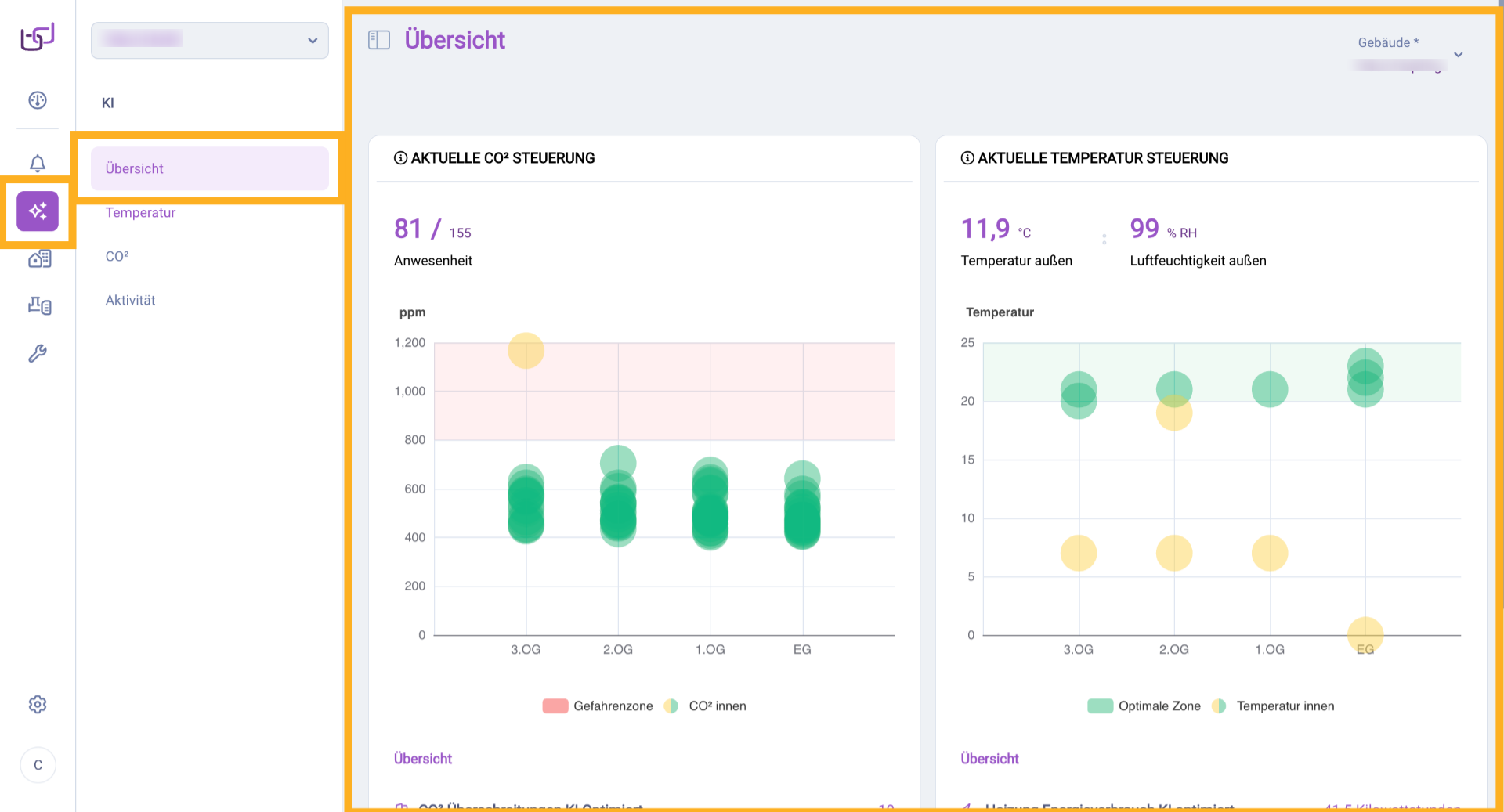The height and width of the screenshot is (812, 1504).
Task: Open the Aktivität menu item
Action: 131,301
